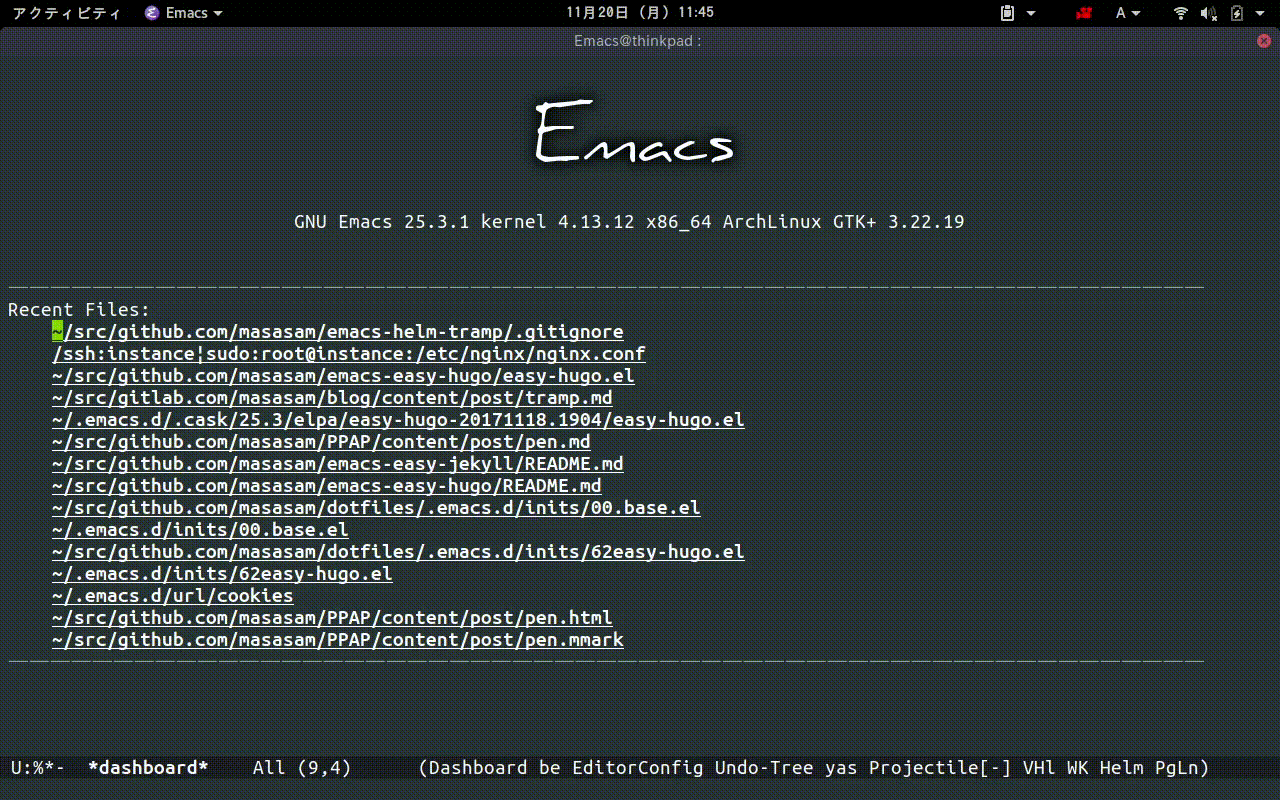
Task: Open emacs-easy-hugo/README.md
Action: click(327, 486)
